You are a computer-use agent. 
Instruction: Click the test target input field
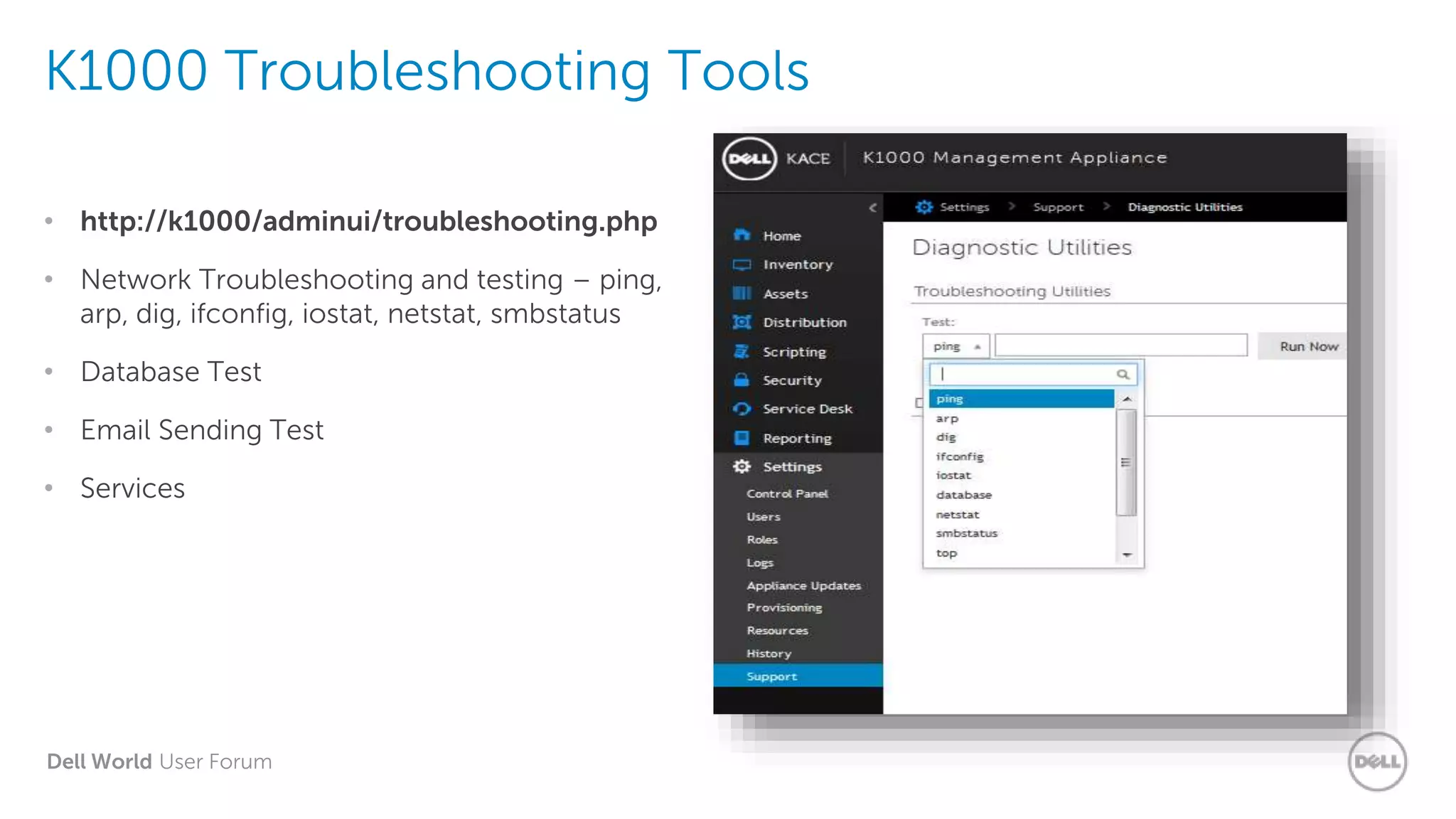pyautogui.click(x=1121, y=345)
